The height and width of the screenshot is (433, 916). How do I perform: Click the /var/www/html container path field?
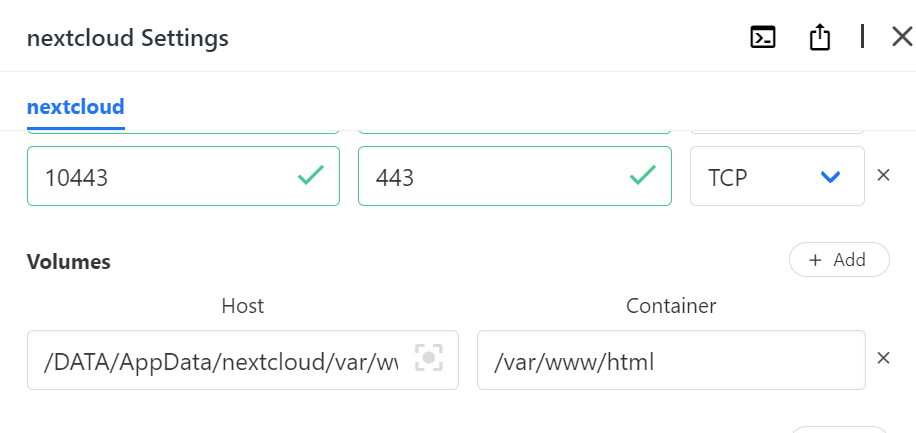click(x=670, y=360)
